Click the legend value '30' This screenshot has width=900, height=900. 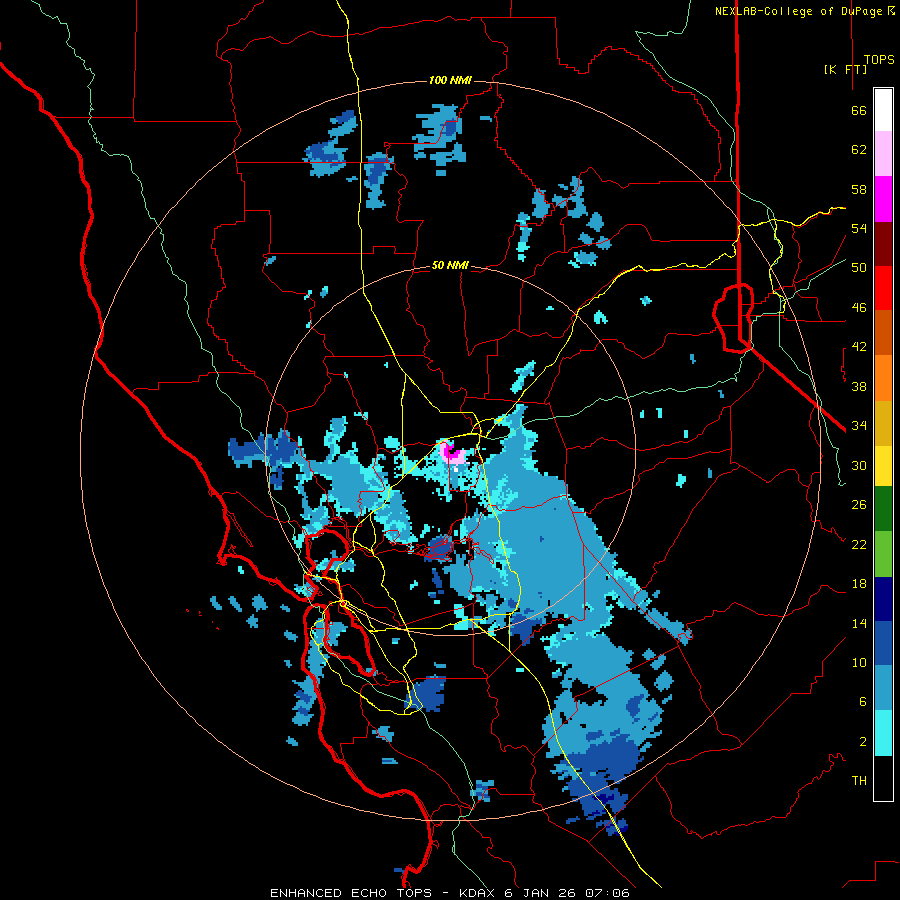tap(859, 465)
